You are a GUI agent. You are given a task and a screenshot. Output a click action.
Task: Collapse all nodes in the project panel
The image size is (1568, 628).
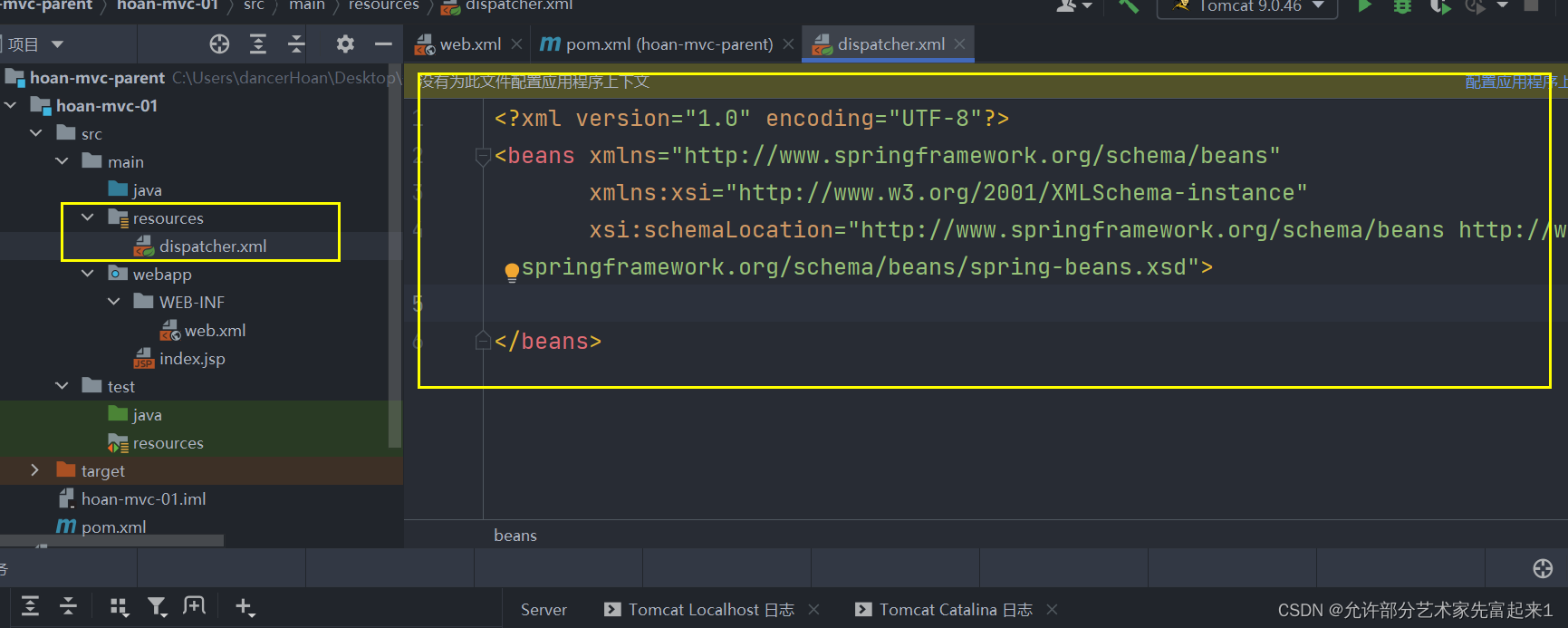[296, 43]
